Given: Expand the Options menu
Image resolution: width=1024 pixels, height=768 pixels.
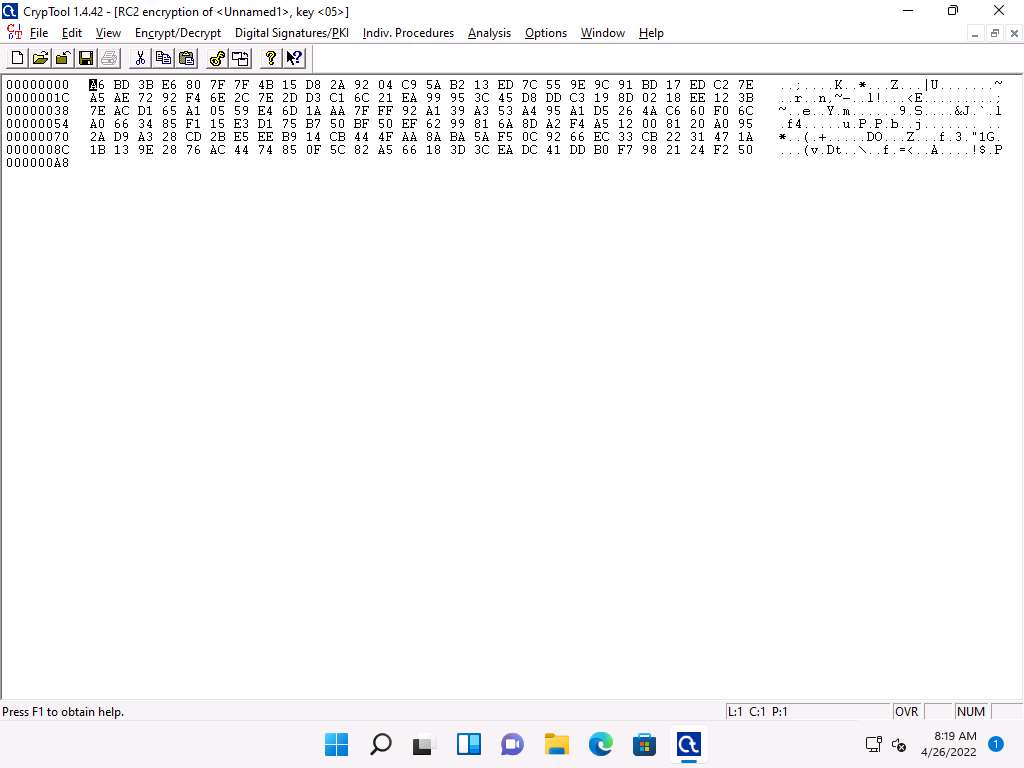Looking at the screenshot, I should point(546,33).
